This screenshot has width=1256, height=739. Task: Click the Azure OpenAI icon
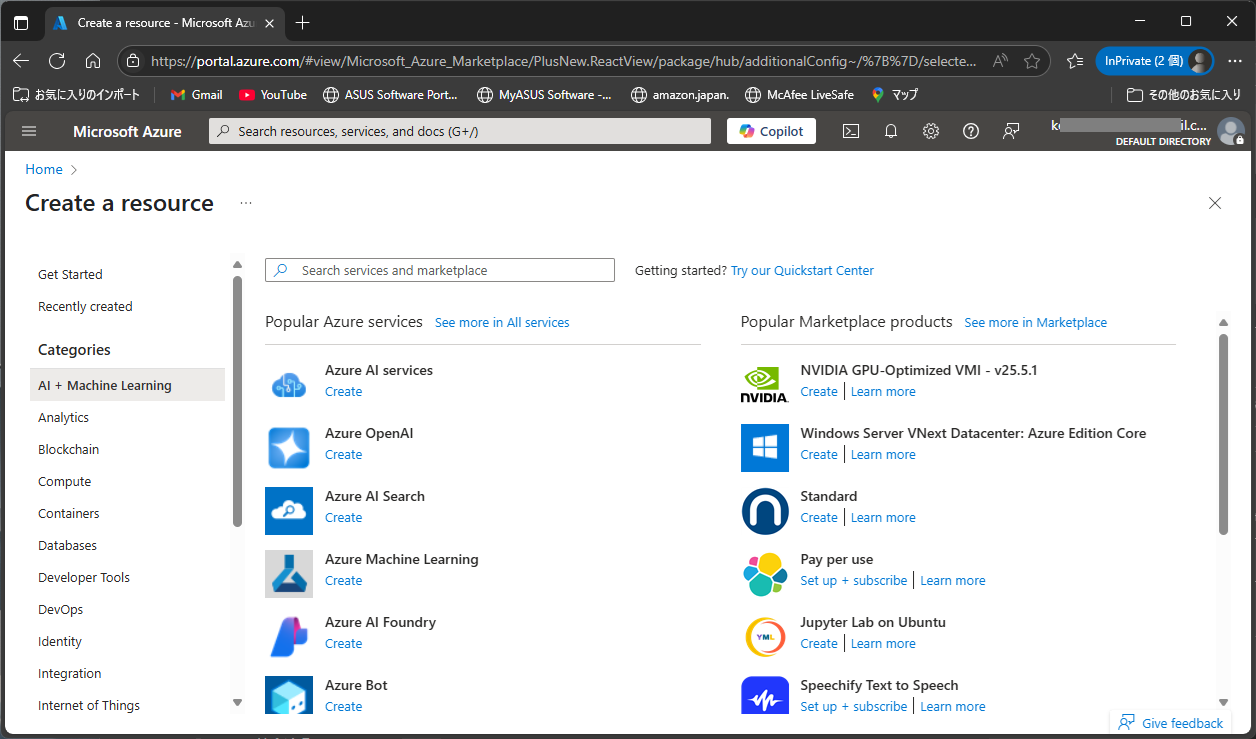pyautogui.click(x=289, y=448)
